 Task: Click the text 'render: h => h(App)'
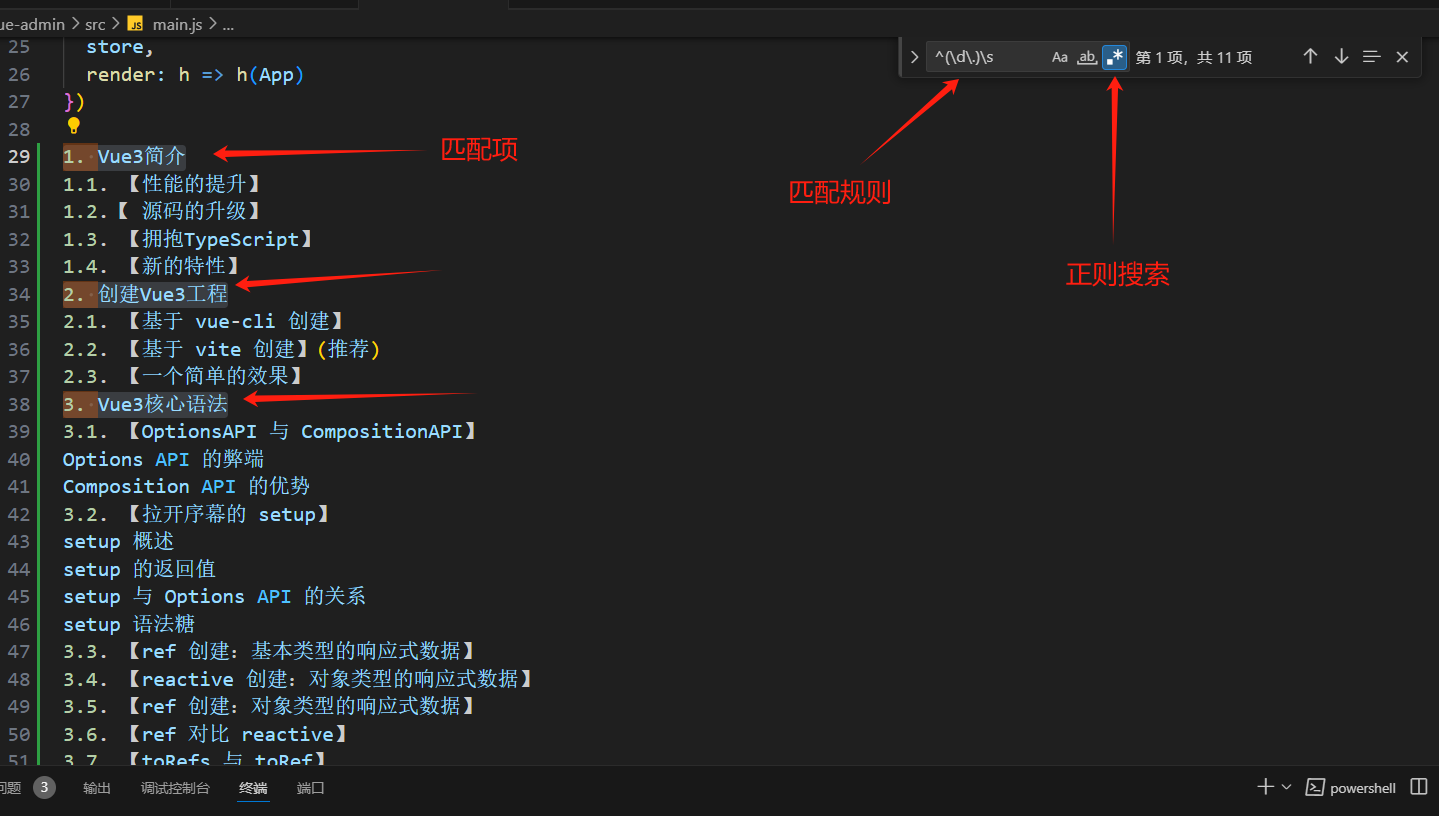tap(195, 74)
